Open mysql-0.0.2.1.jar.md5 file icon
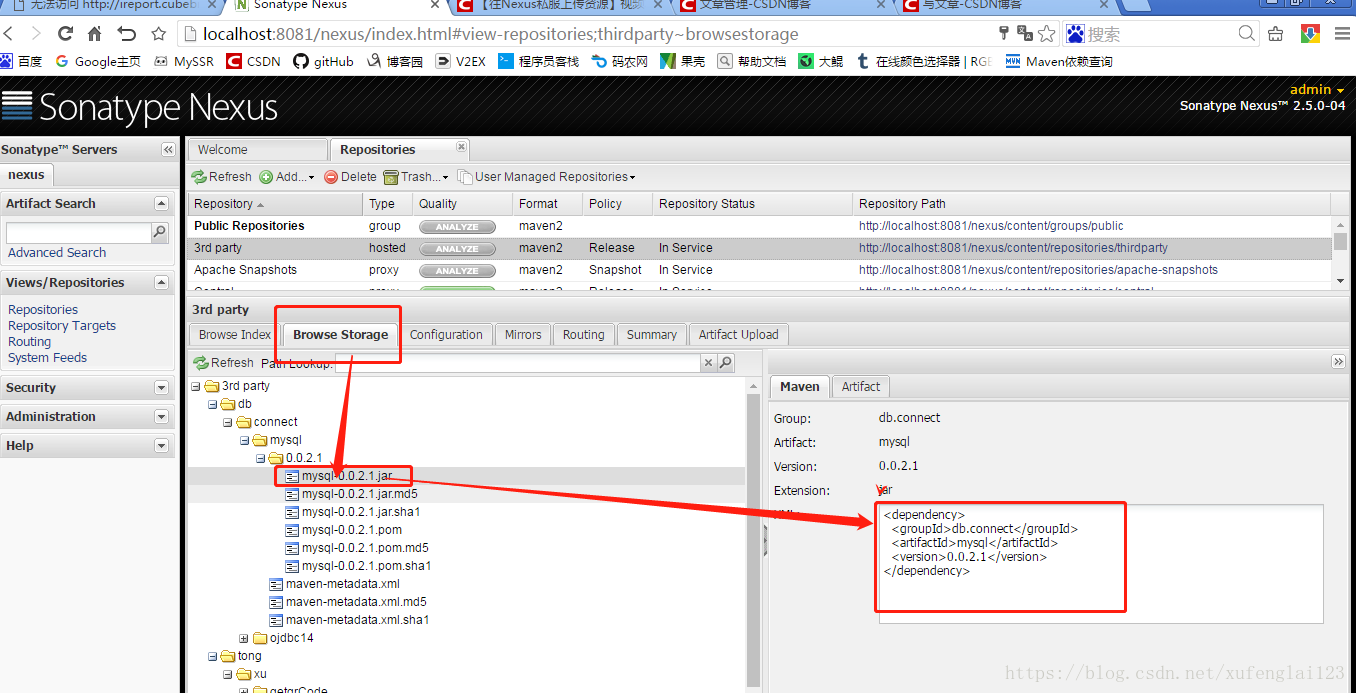The image size is (1356, 693). [292, 494]
